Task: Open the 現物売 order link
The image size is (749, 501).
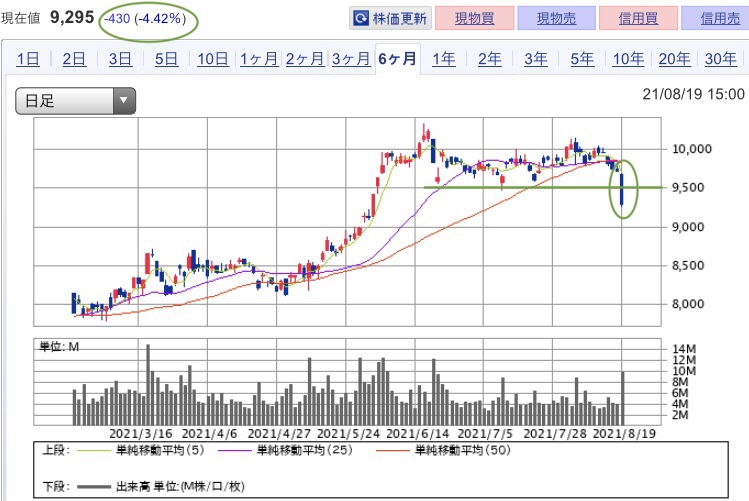Action: (556, 18)
